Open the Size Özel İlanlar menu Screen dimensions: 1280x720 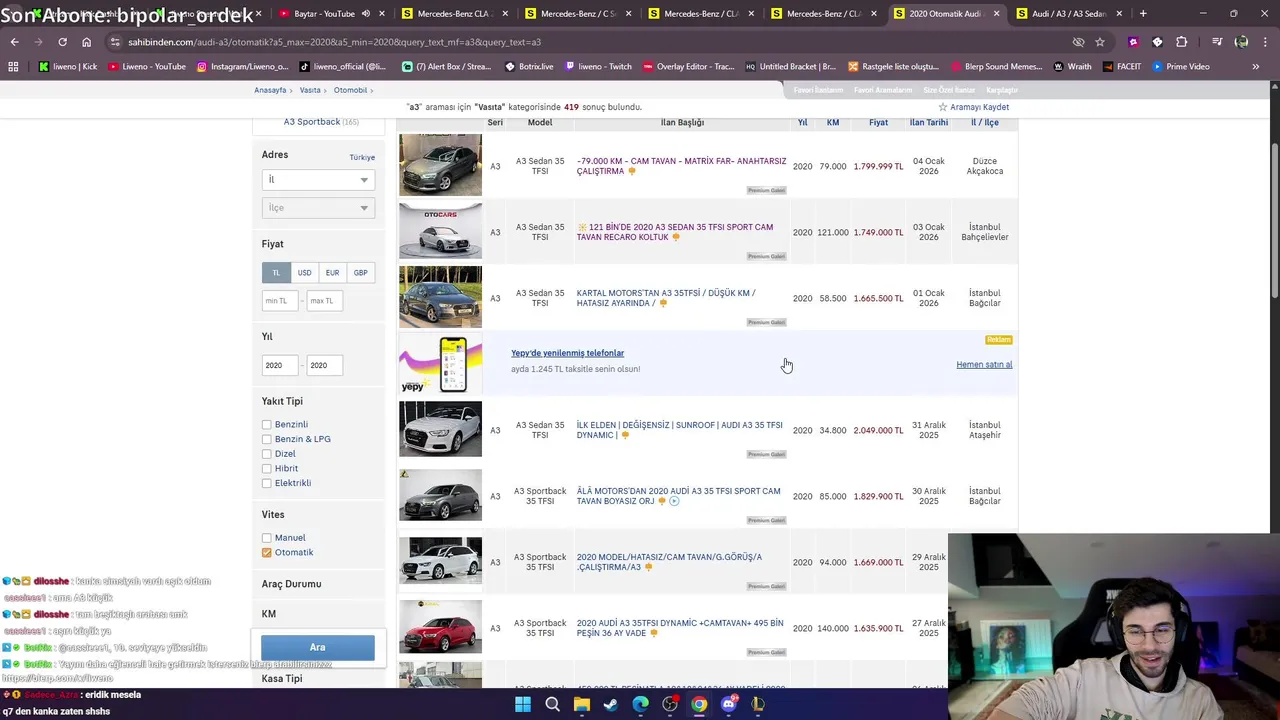(949, 90)
